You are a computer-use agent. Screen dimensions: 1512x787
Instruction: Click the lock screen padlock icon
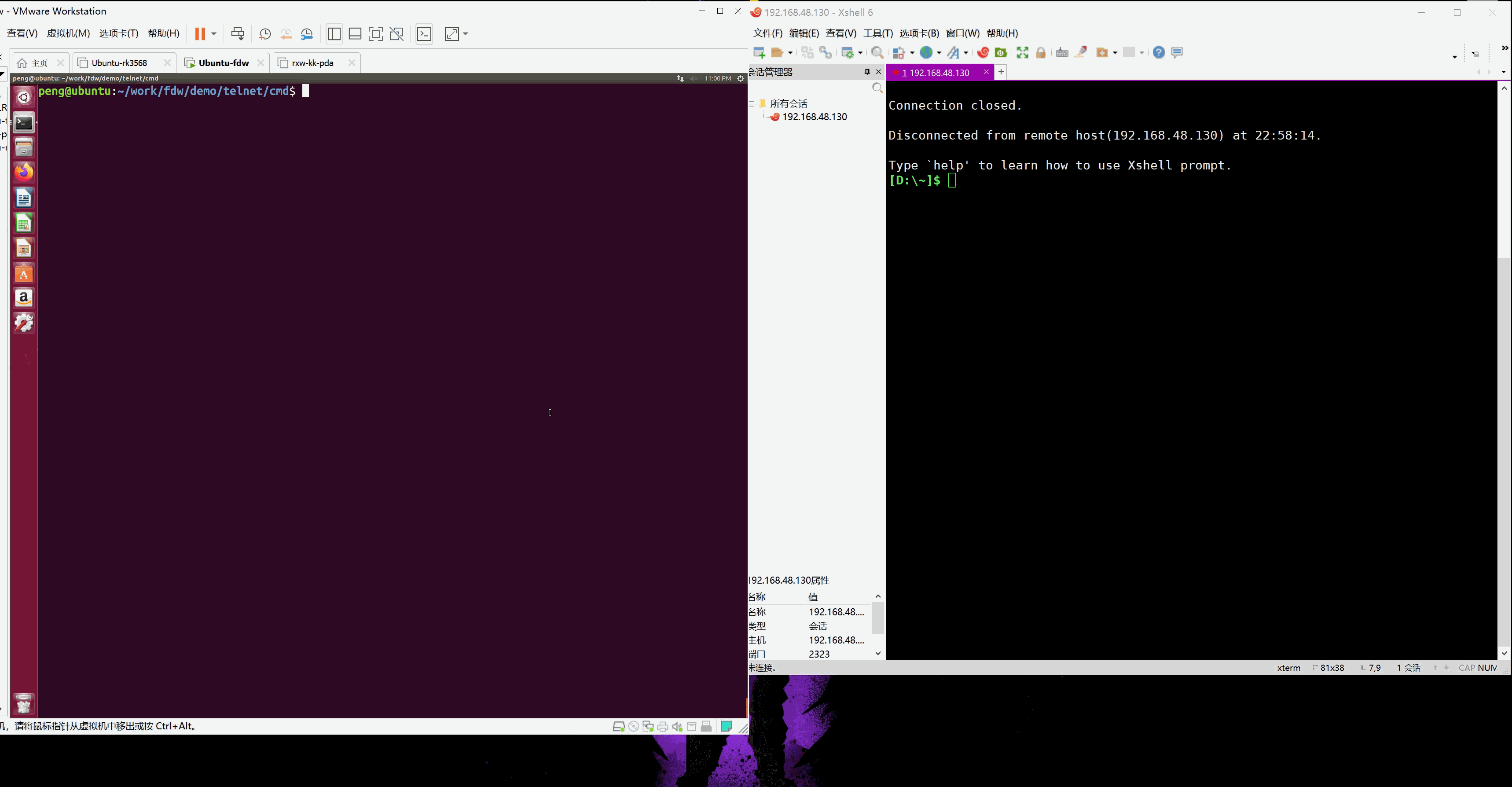[1041, 53]
